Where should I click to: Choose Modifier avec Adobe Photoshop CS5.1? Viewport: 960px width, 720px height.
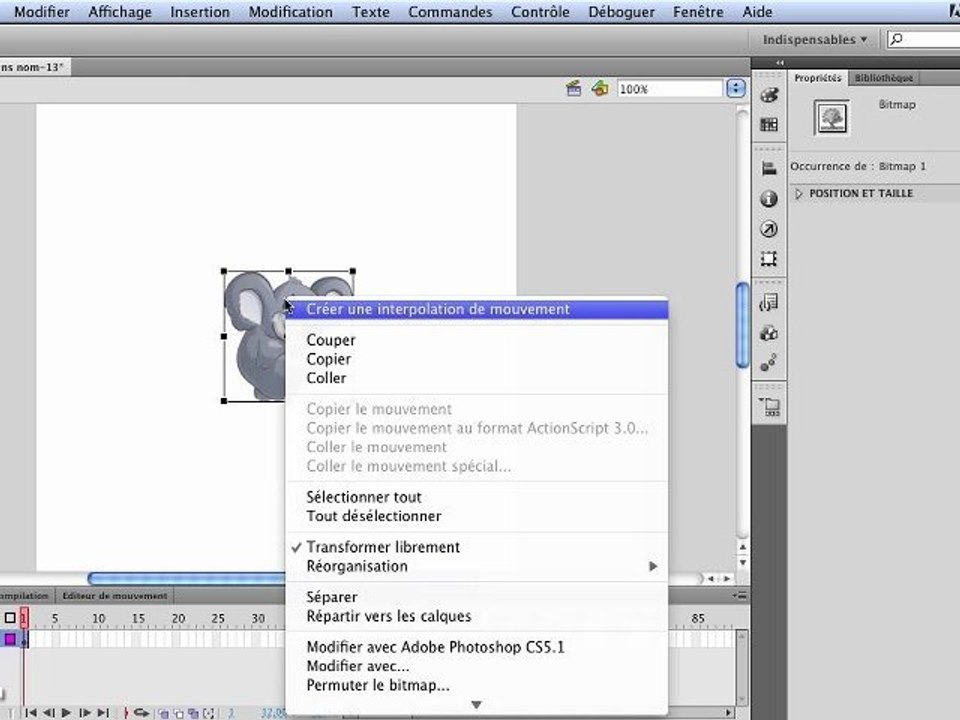[477, 647]
